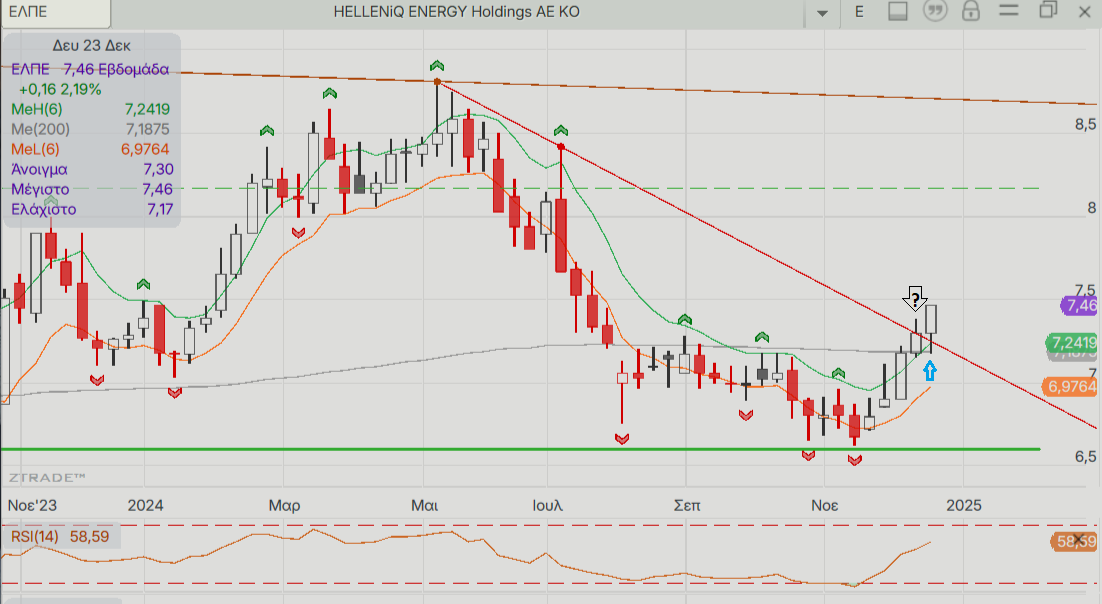The height and width of the screenshot is (604, 1102).
Task: Toggle the padlock lock icon
Action: pos(971,11)
